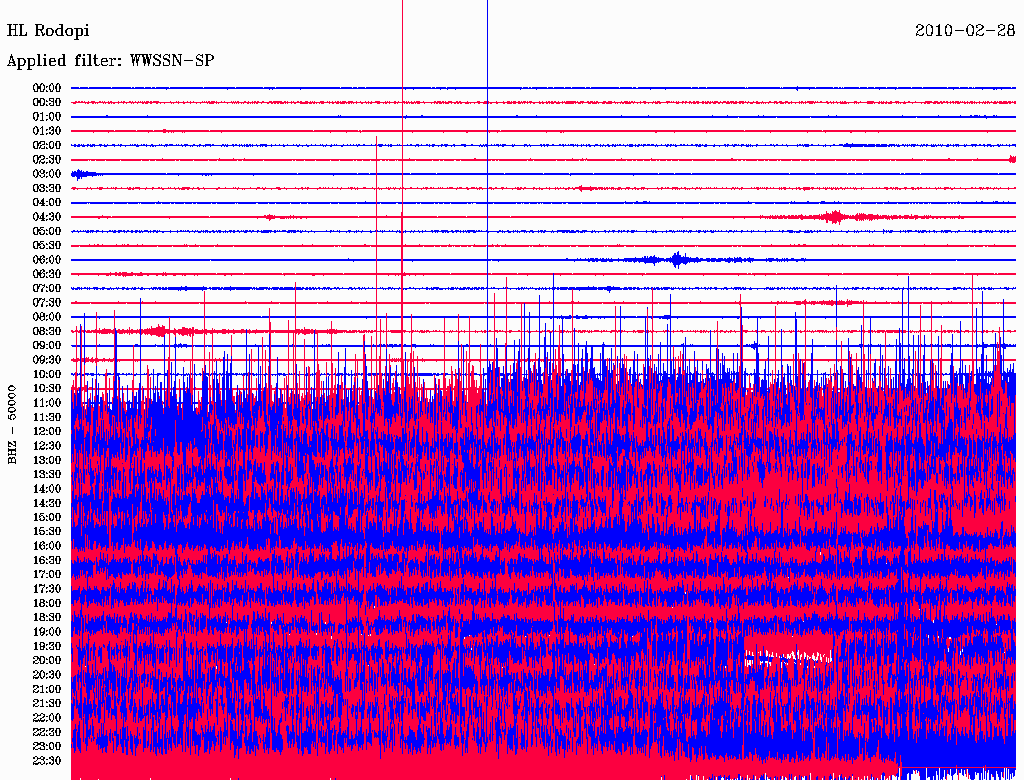1024x780 pixels.
Task: Select the 15:00 time label
Action: click(47, 517)
